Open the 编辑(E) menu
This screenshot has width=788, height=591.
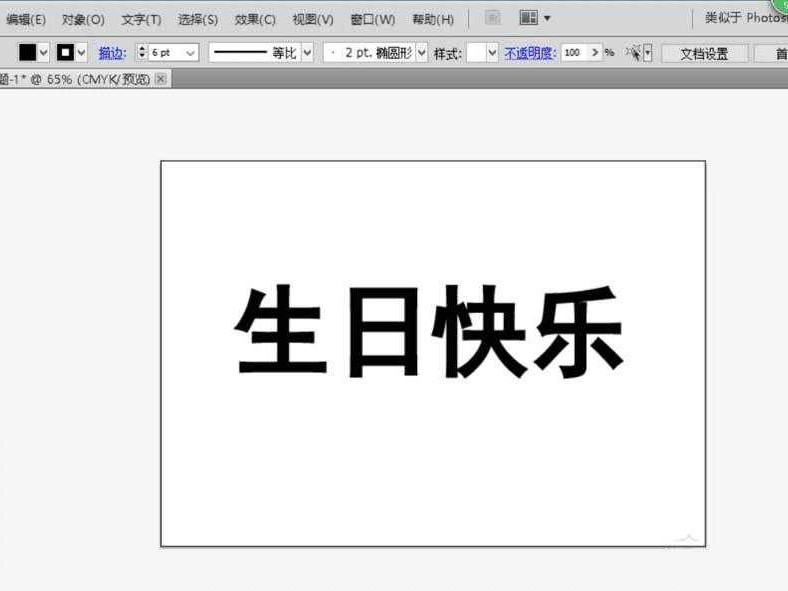26,20
